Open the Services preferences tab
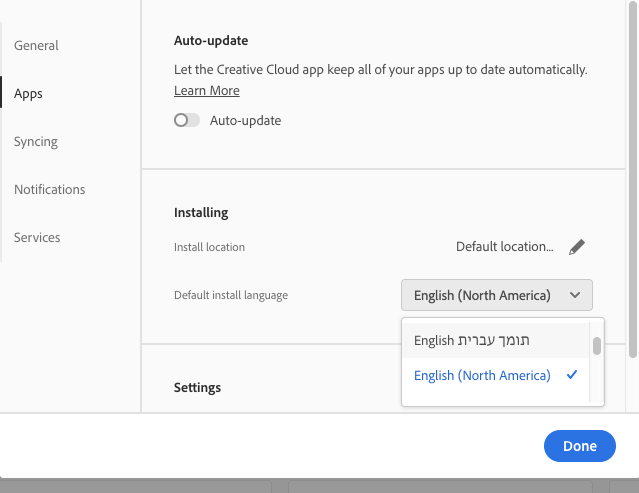The image size is (639, 493). [37, 237]
